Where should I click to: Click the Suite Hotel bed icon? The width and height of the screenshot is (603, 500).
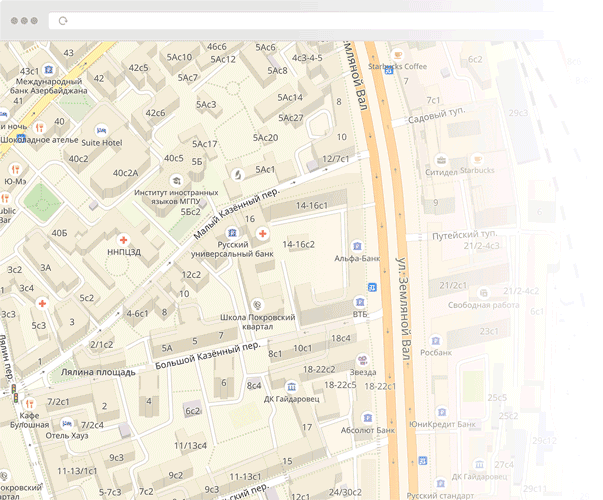pyautogui.click(x=101, y=130)
